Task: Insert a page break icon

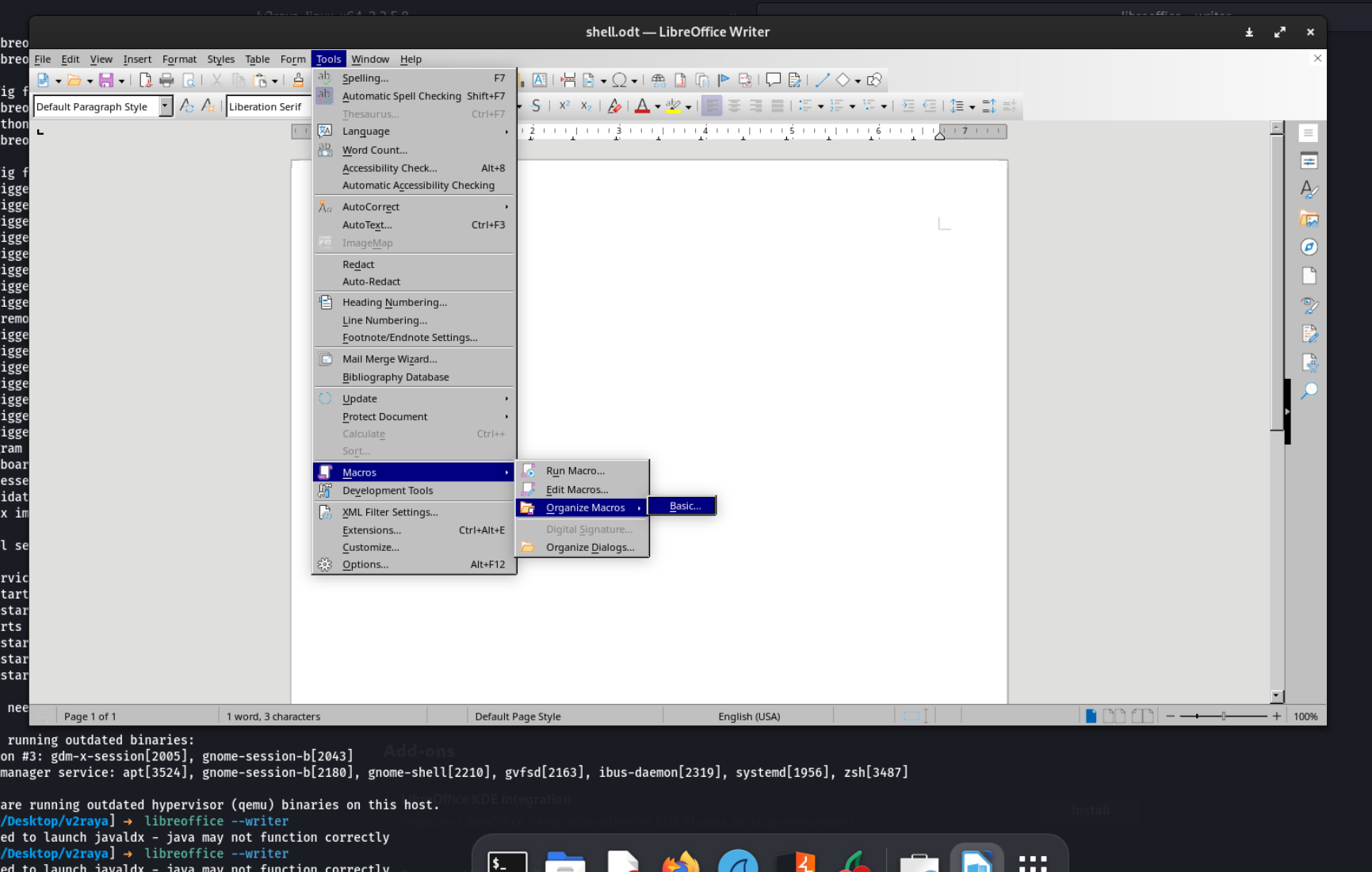Action: click(x=568, y=80)
